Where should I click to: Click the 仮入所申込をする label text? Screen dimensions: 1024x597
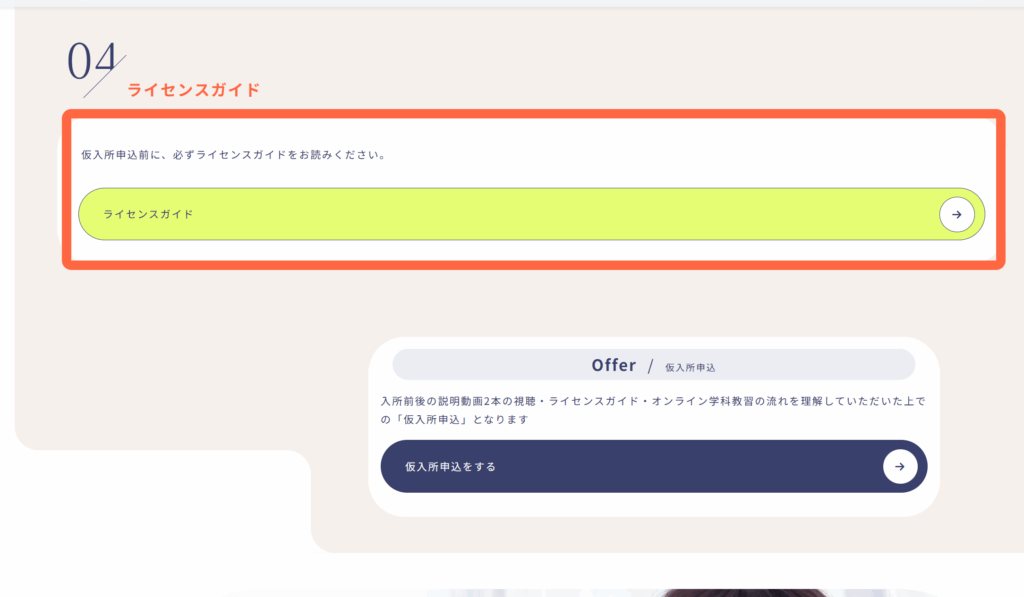click(450, 466)
